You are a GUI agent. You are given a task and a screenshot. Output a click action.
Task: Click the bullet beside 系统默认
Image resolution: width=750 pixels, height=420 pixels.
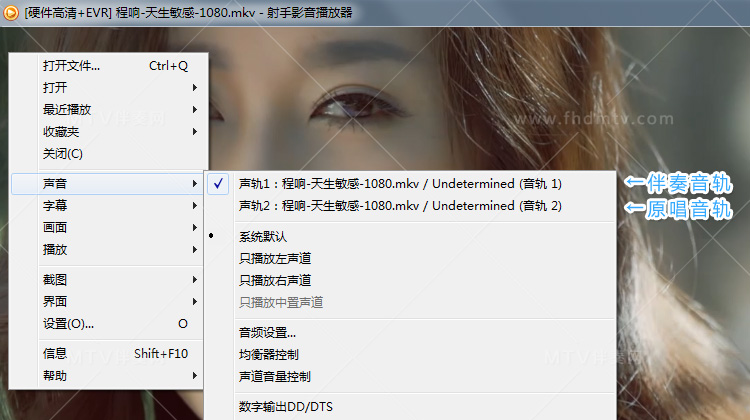(x=211, y=235)
